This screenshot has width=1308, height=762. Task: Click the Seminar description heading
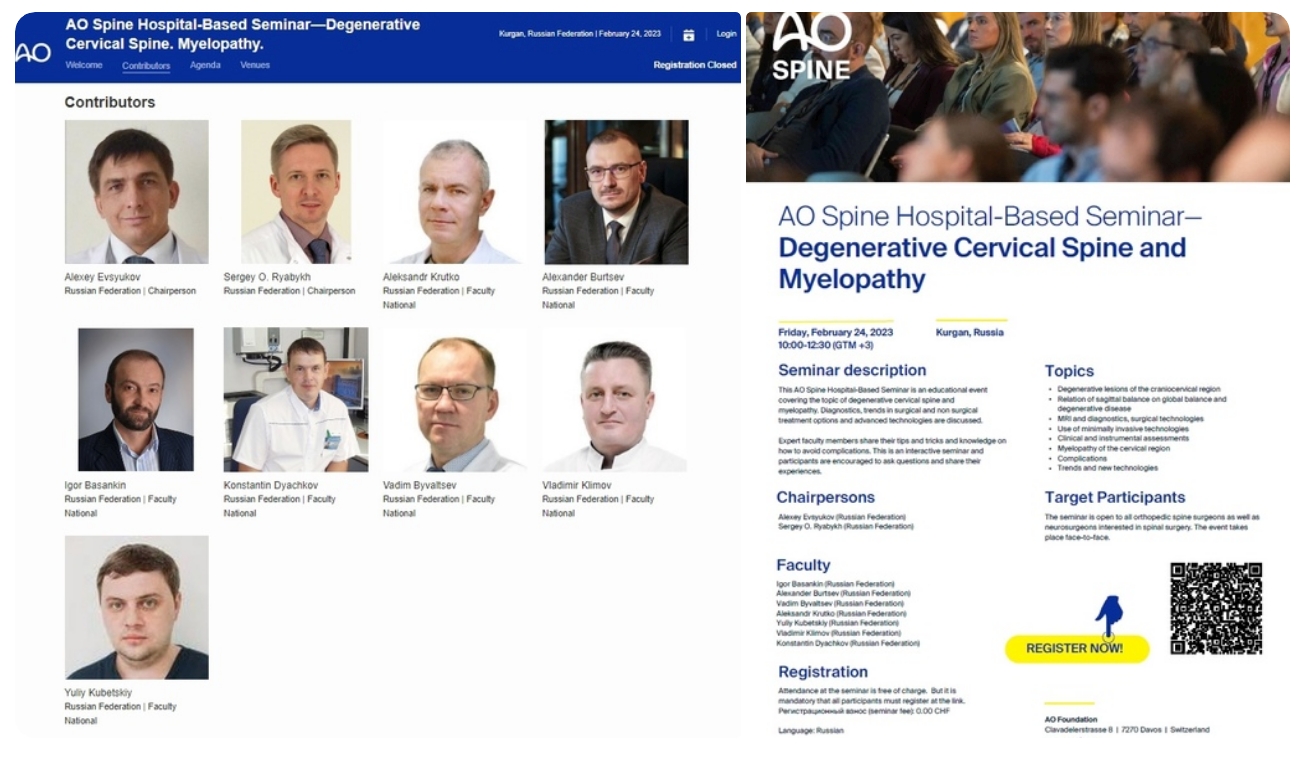point(852,370)
